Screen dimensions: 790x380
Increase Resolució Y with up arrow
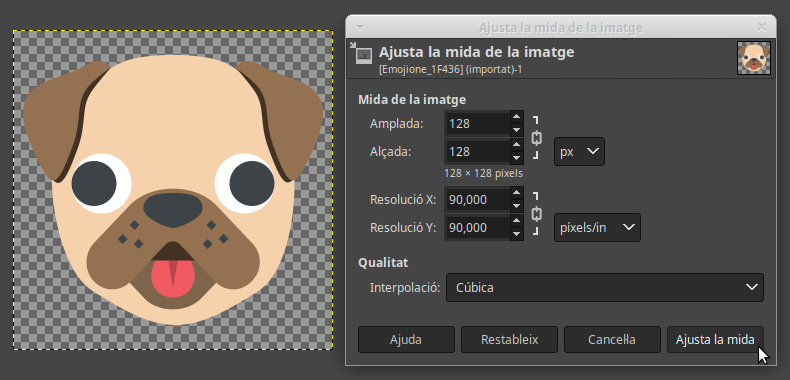(x=516, y=221)
